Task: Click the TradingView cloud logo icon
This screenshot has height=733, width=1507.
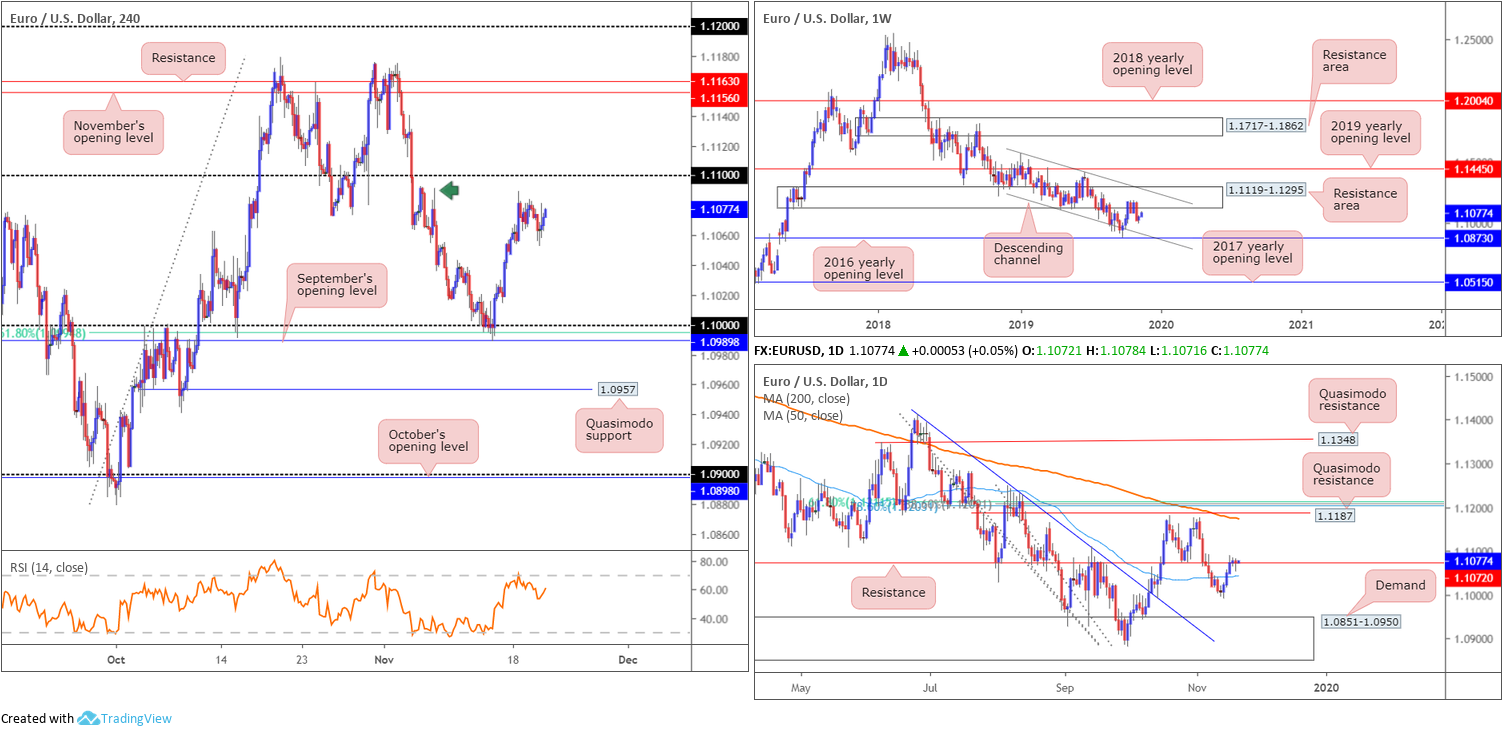Action: tap(88, 718)
